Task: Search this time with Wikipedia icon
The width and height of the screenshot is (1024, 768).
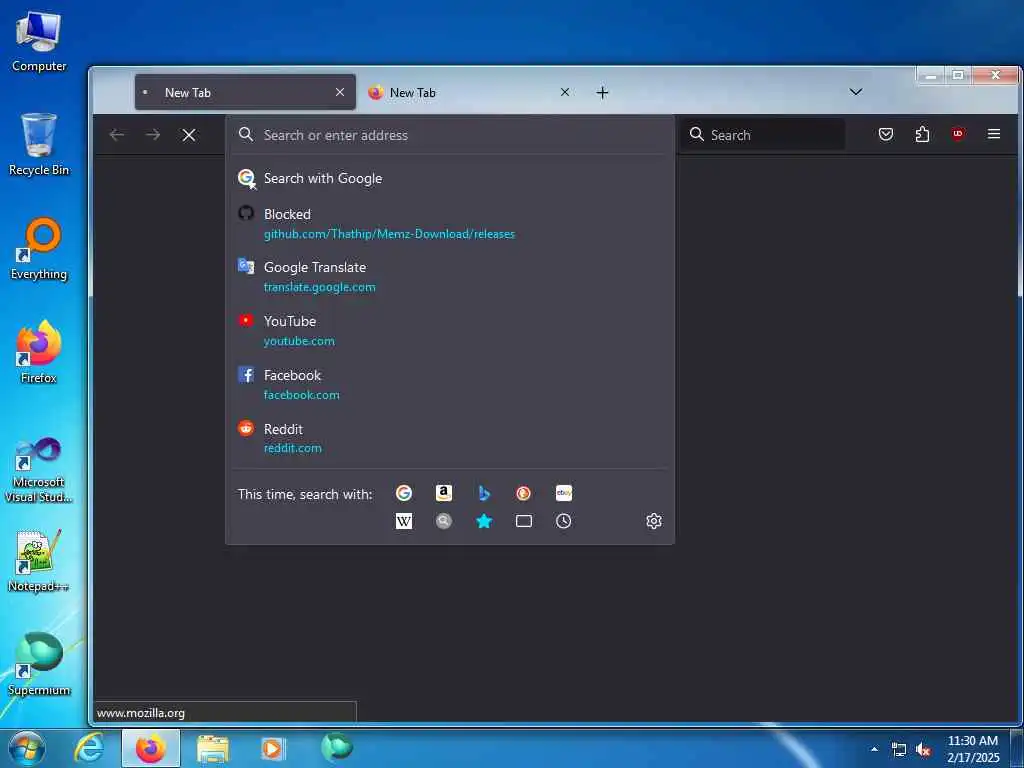Action: (x=404, y=521)
